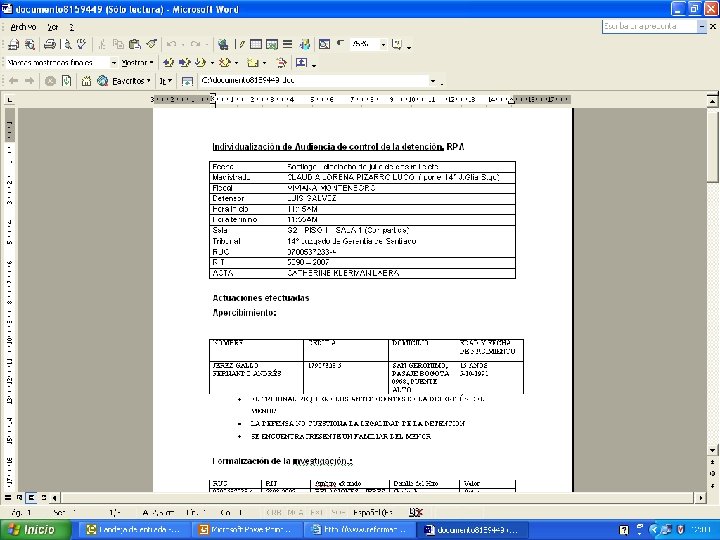Click the Cut scissors icon
The height and width of the screenshot is (540, 720).
(102, 44)
